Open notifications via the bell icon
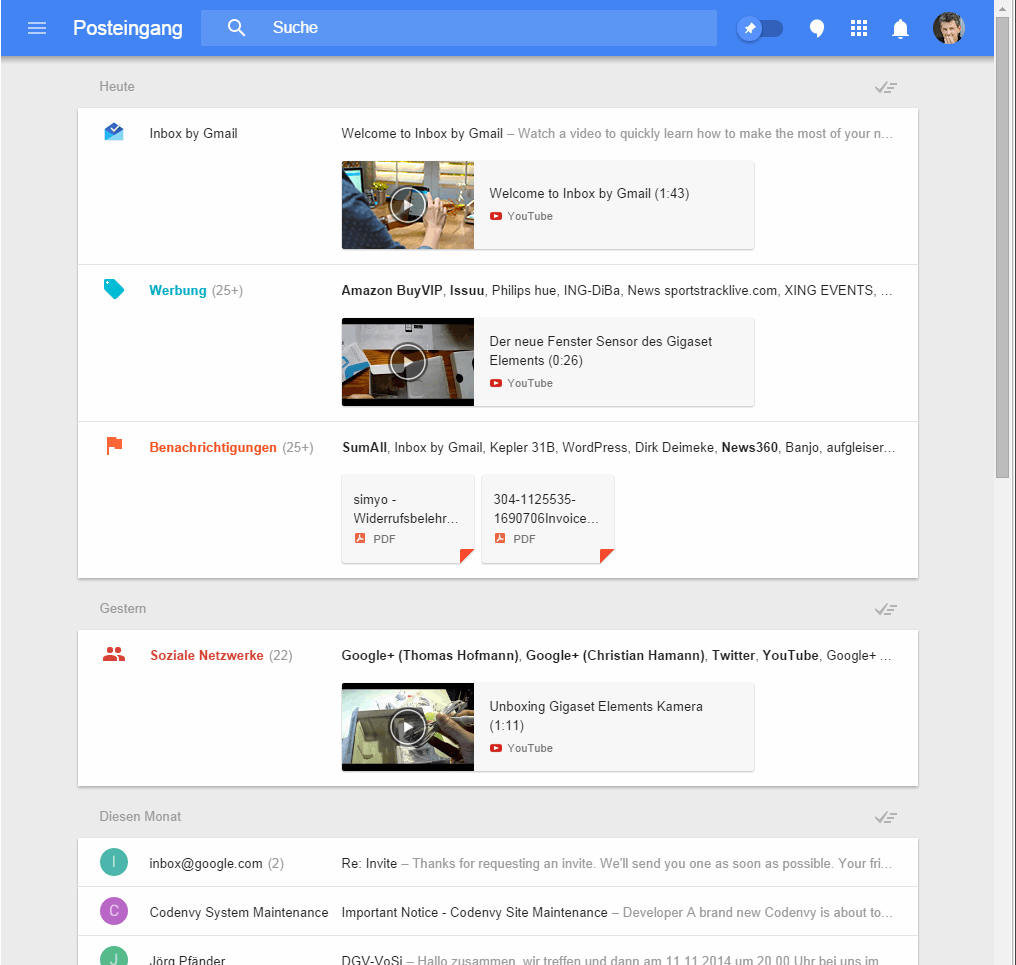 [900, 28]
